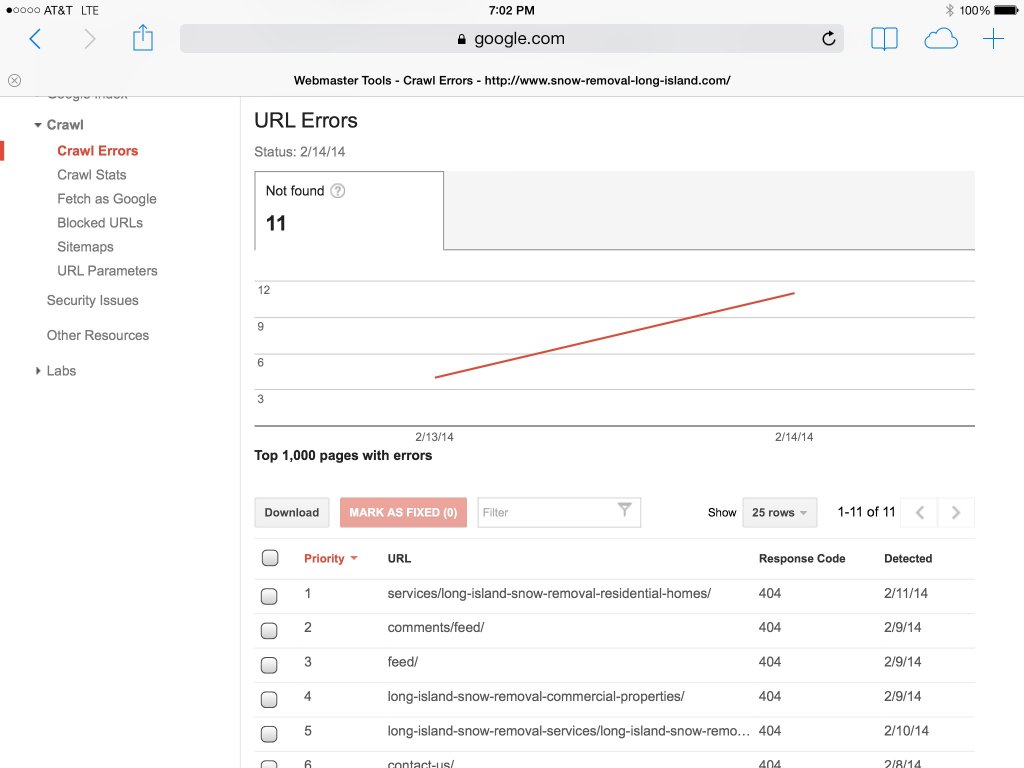Open the commercial-properties URL link
Screen dimensions: 1024x768
pyautogui.click(x=536, y=697)
